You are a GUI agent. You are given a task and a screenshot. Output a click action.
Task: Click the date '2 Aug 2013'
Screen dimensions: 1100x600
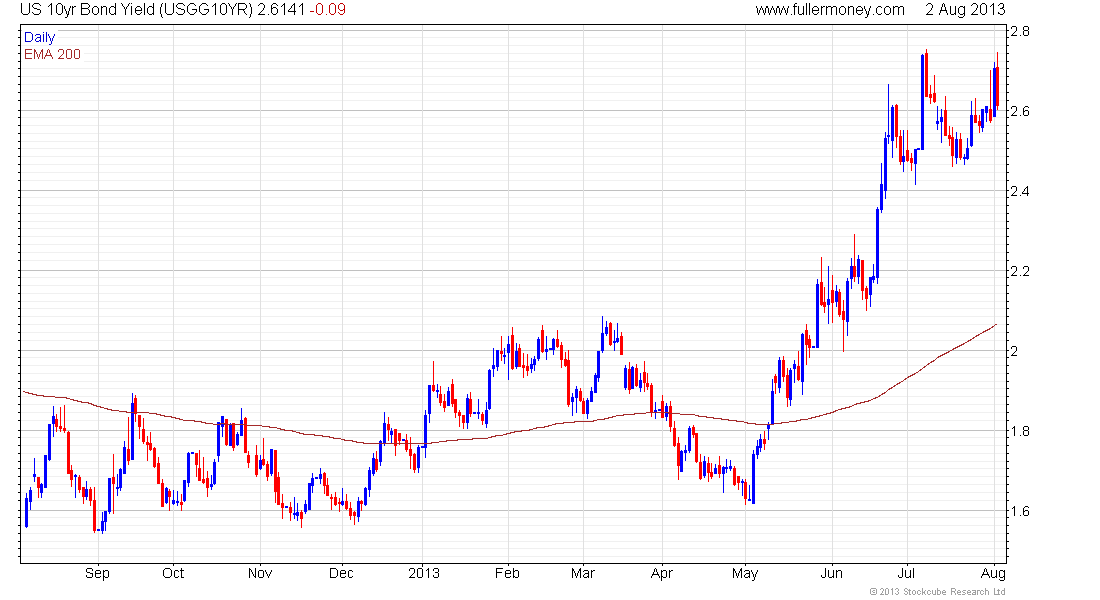pos(965,10)
